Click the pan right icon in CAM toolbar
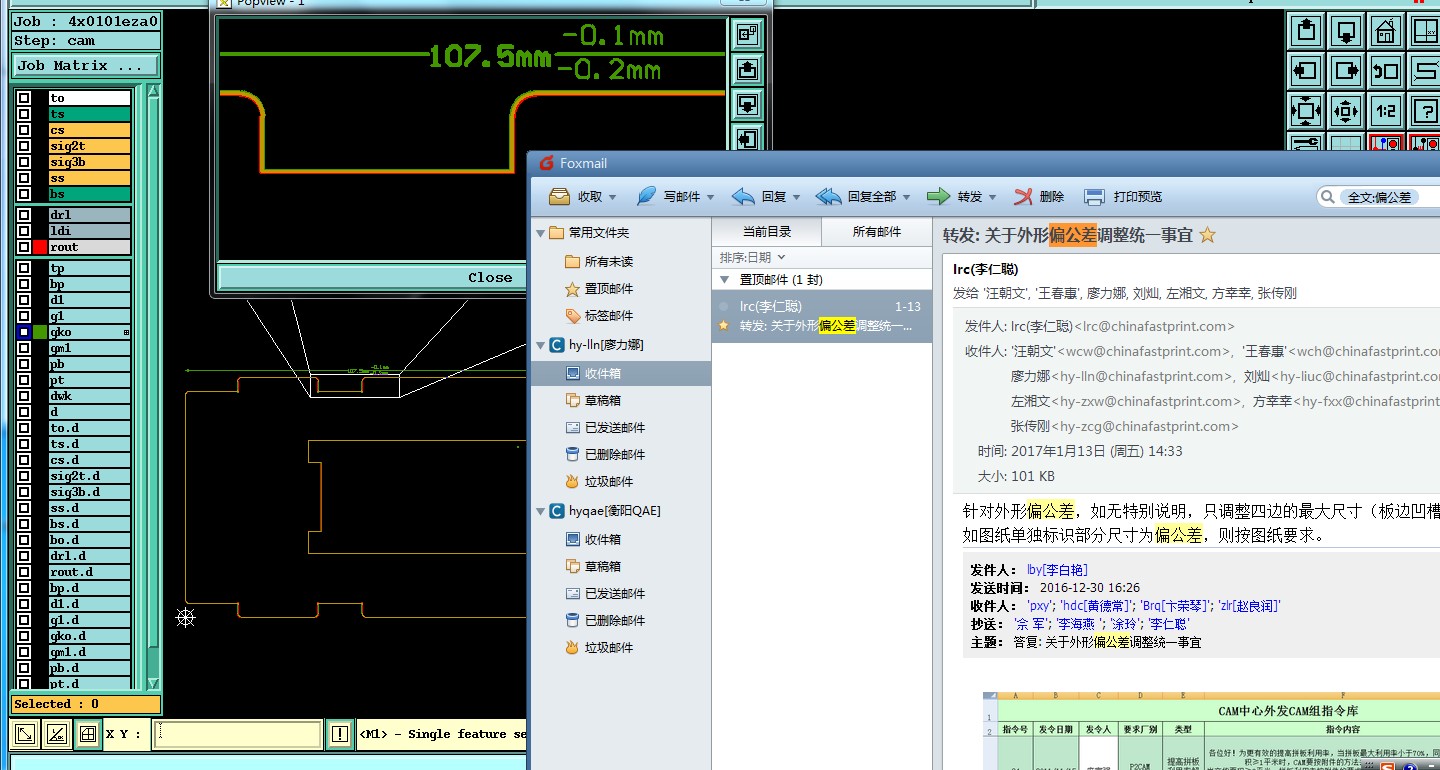 (x=1346, y=70)
